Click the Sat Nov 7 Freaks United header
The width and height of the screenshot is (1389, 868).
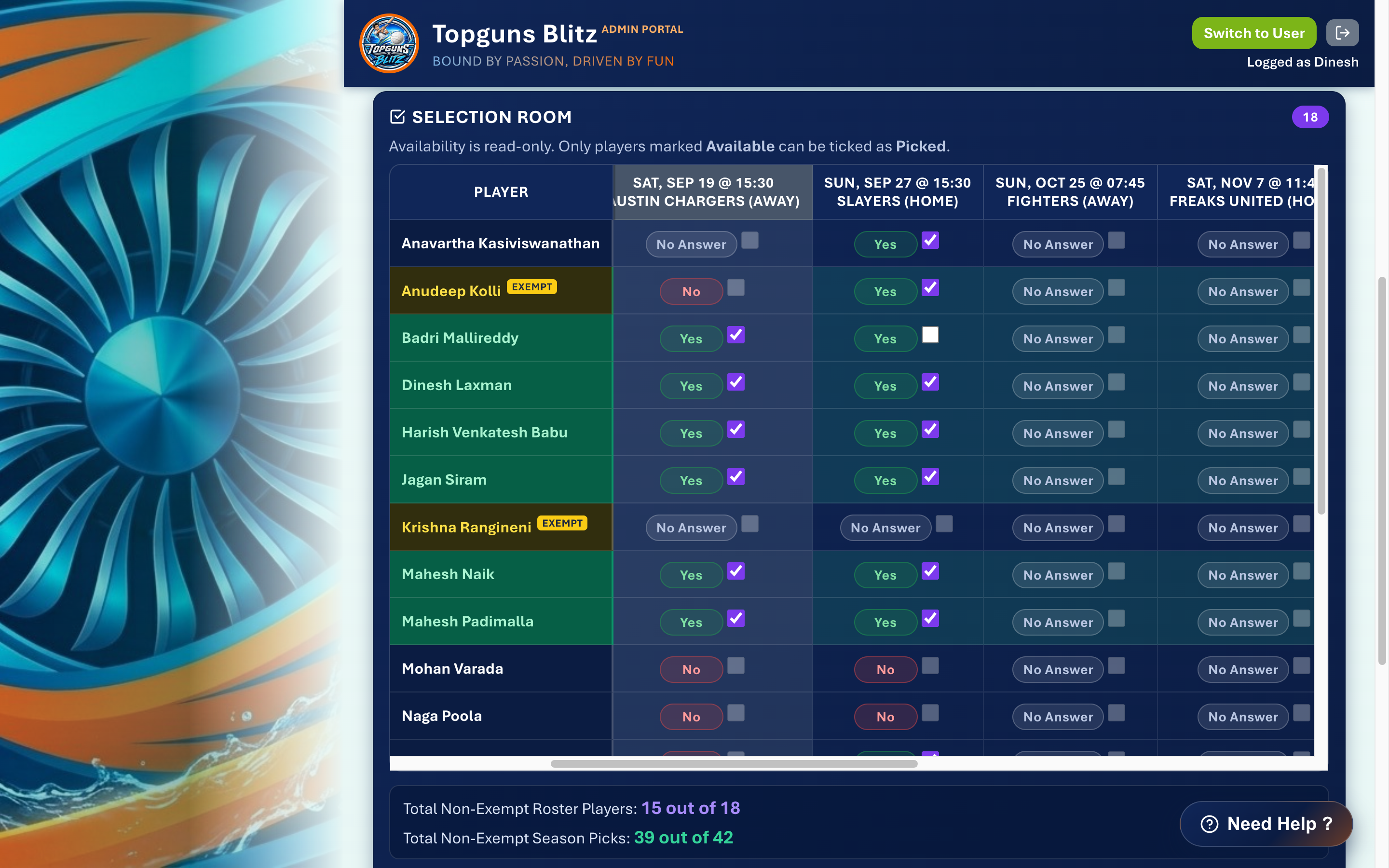(x=1235, y=192)
